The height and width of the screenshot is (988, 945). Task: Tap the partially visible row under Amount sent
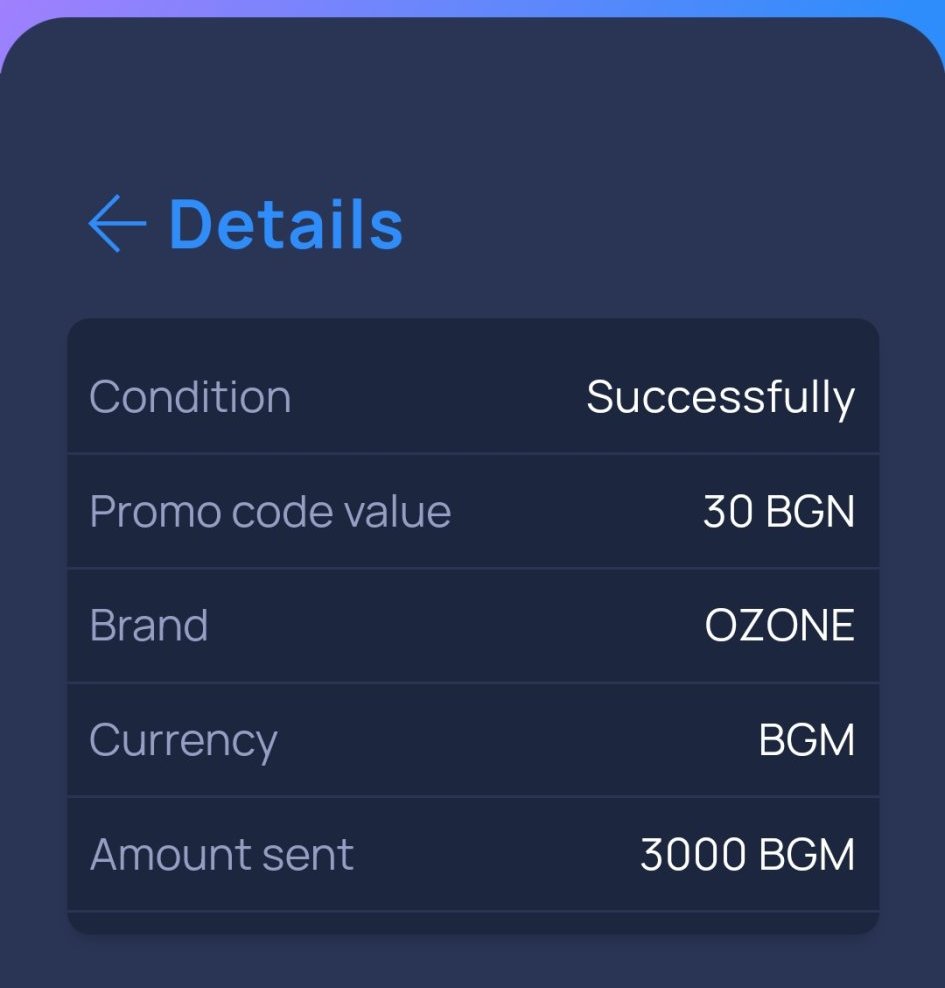[x=473, y=923]
